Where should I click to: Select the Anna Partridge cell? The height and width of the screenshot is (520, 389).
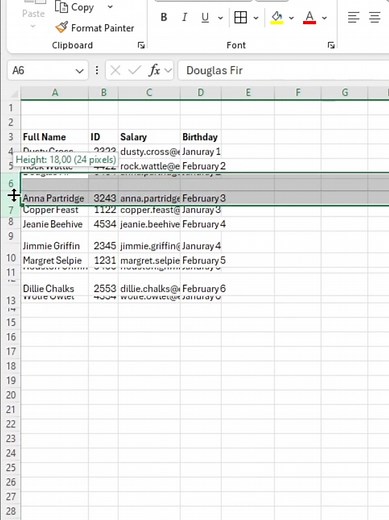[55, 198]
